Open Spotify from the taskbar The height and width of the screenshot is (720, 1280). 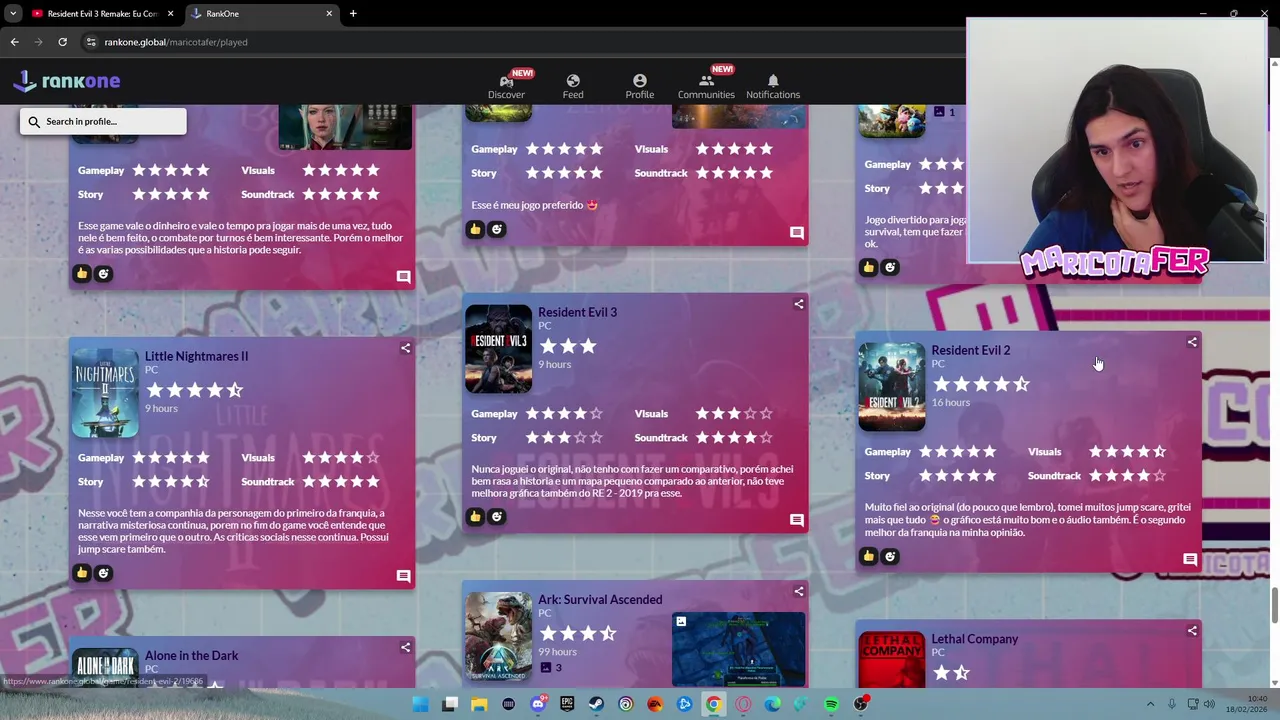pyautogui.click(x=831, y=704)
